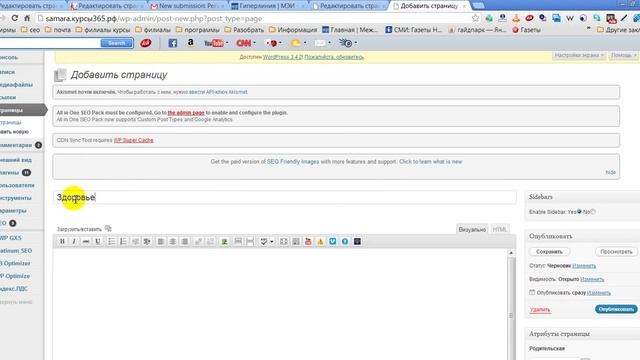Click the insert link icon
This screenshot has width=640, height=360.
coord(198,241)
